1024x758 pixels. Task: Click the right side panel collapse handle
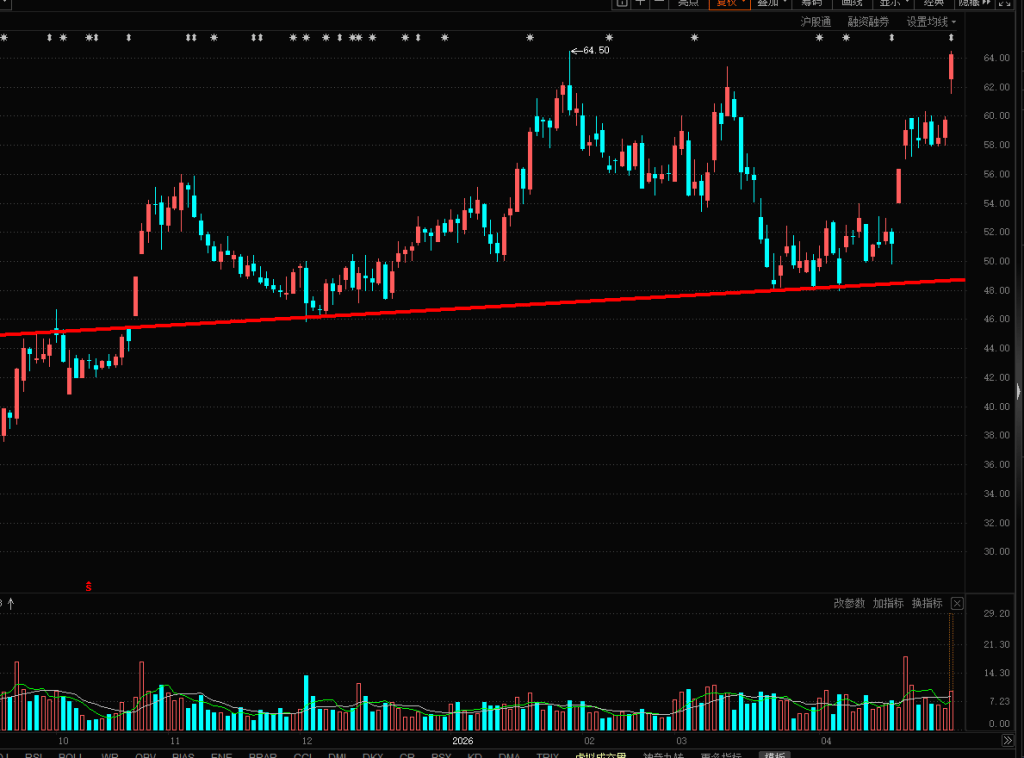tap(1018, 391)
